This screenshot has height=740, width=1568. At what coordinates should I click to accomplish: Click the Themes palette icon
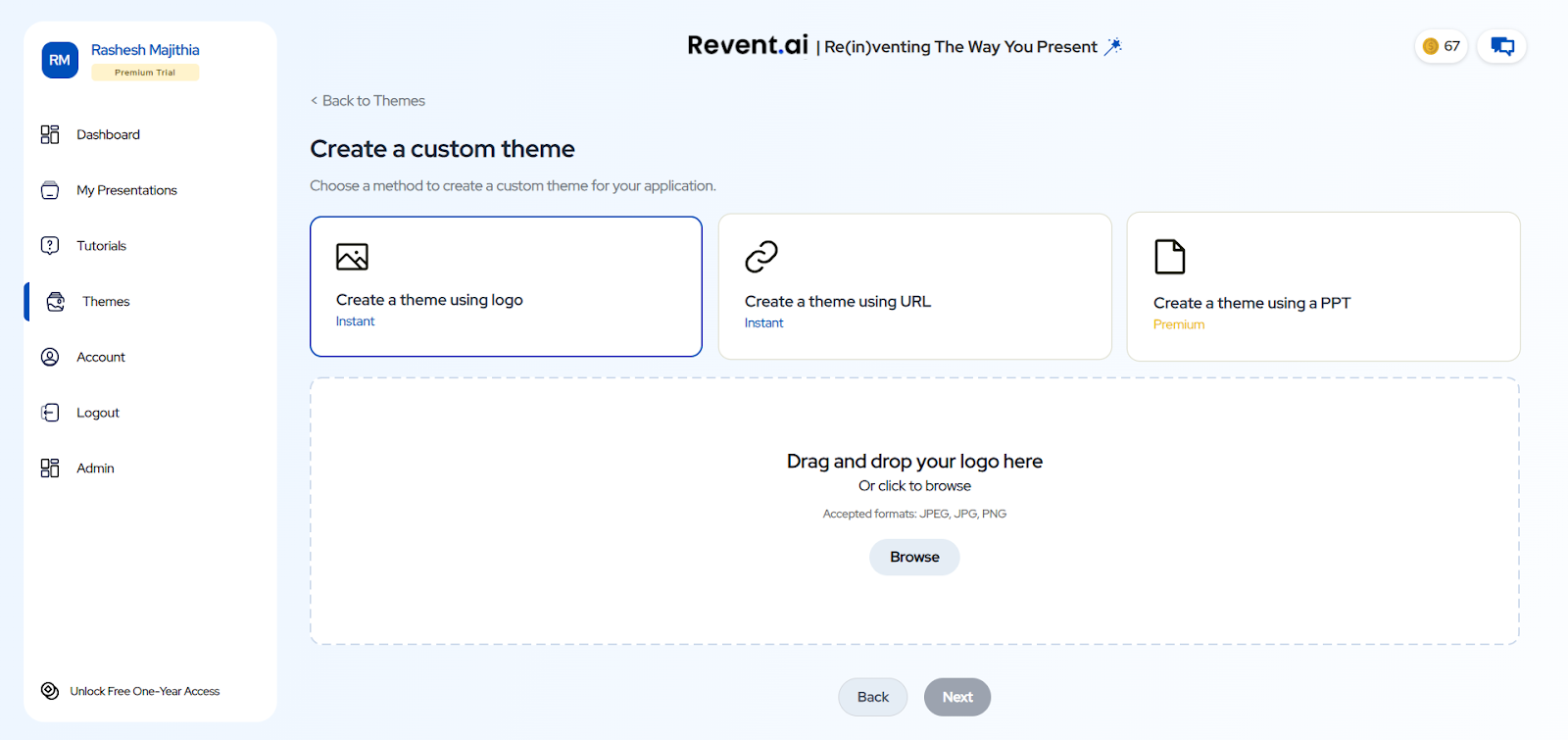point(56,302)
